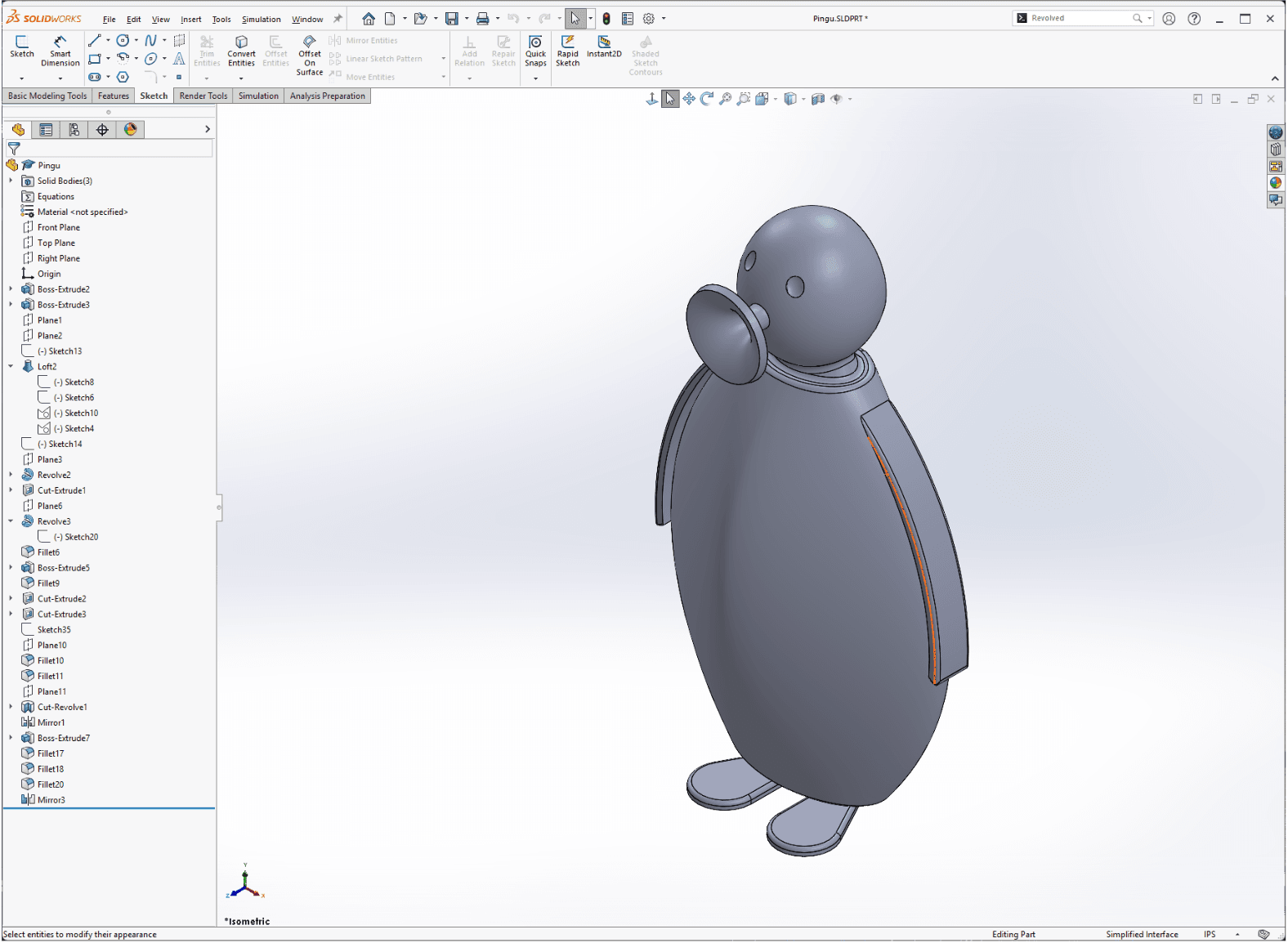Expand the FeatureManager tabs chevron
Image resolution: width=1288 pixels, height=943 pixels.
tap(208, 129)
